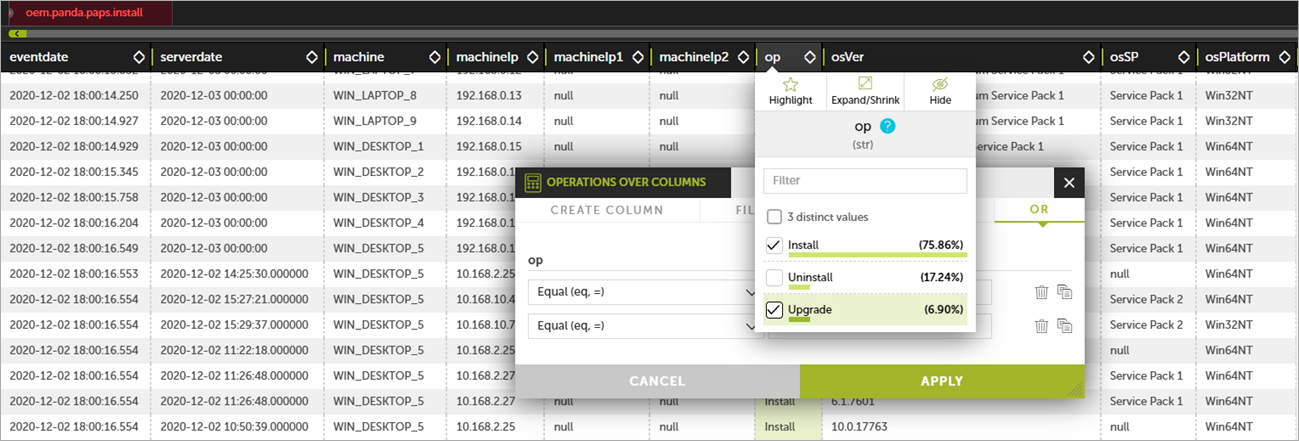Switch to the Create Column tab

(x=606, y=210)
